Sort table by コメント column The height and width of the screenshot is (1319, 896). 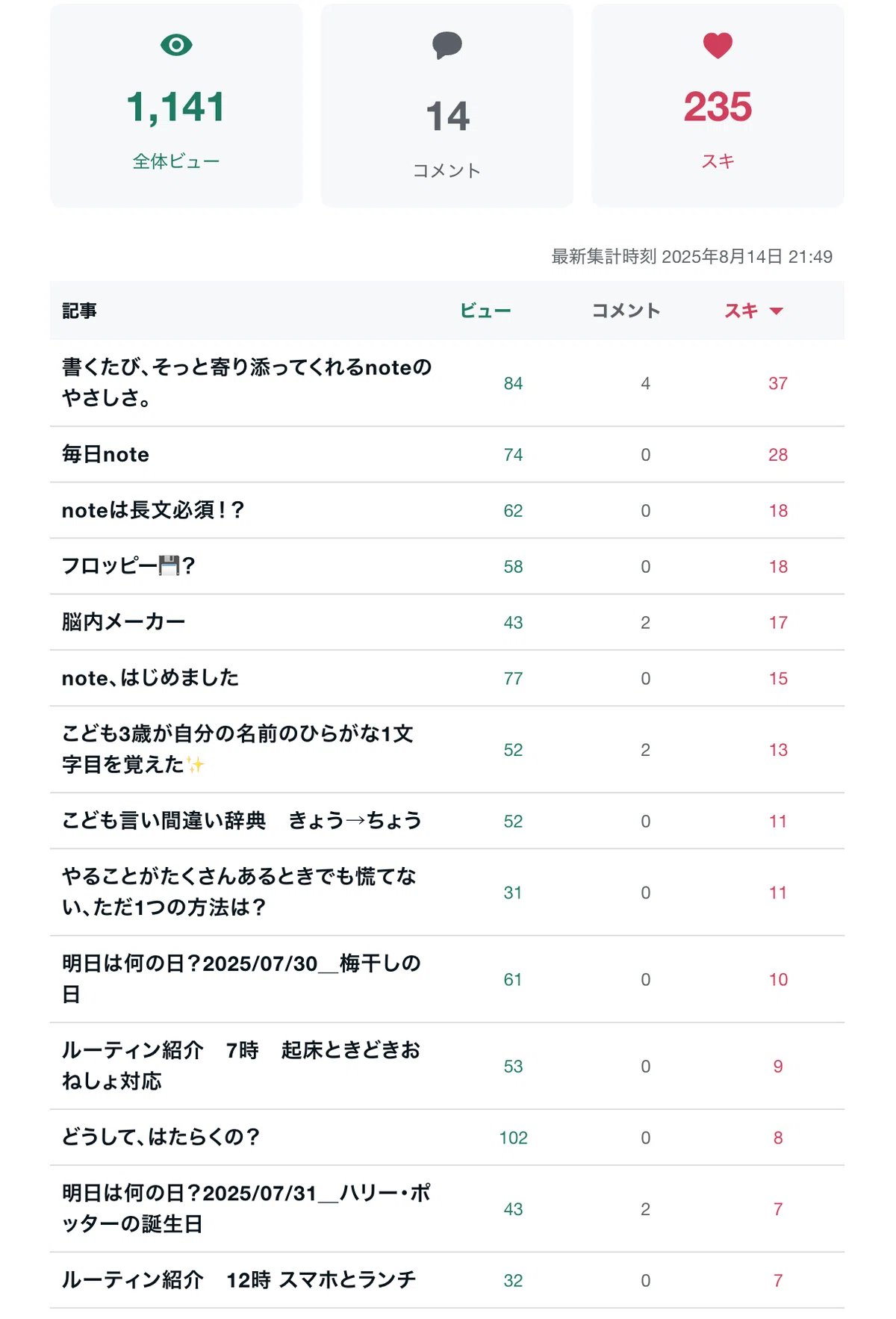click(626, 311)
